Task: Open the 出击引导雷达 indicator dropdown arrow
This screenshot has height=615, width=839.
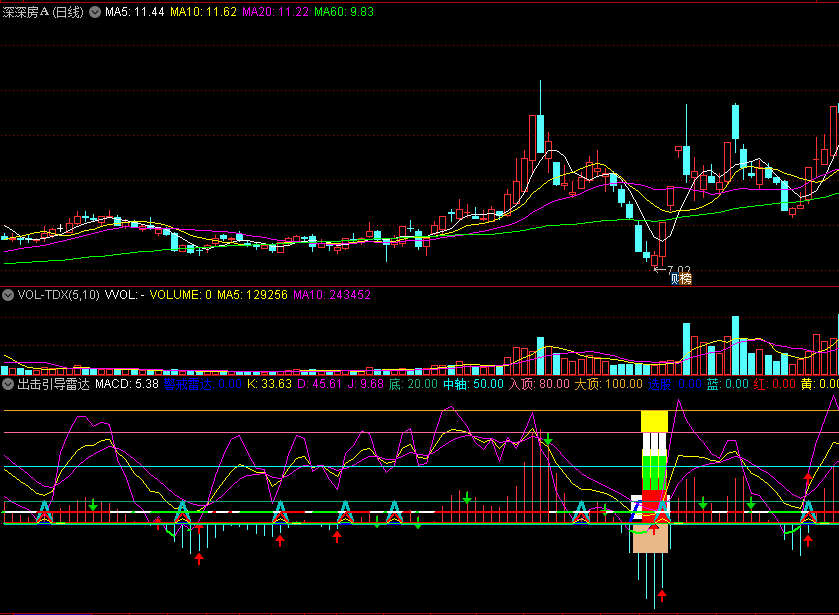Action: point(8,384)
